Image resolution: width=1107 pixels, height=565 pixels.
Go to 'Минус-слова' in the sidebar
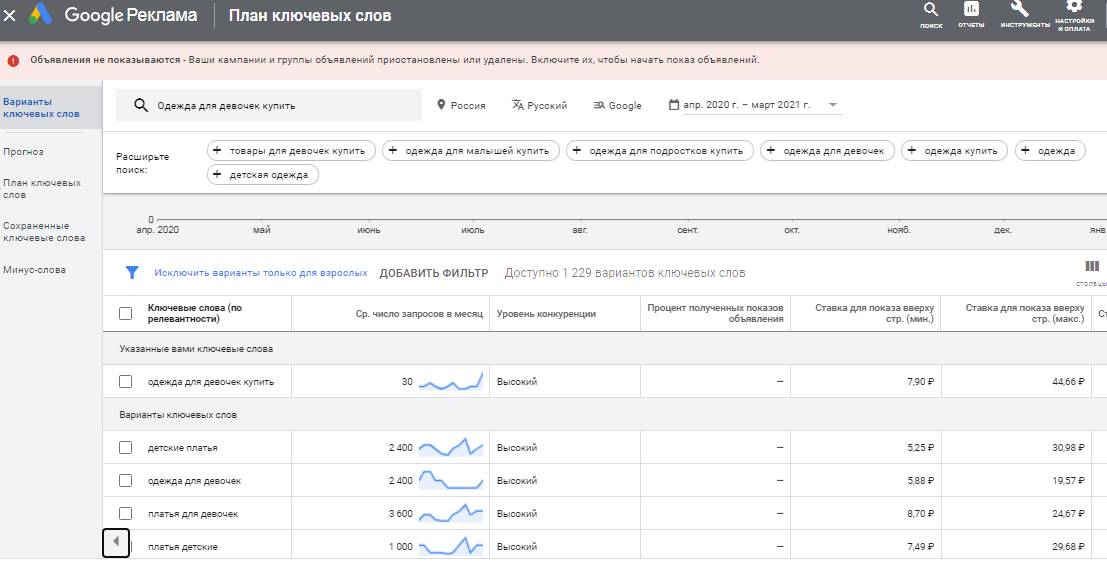(34, 270)
